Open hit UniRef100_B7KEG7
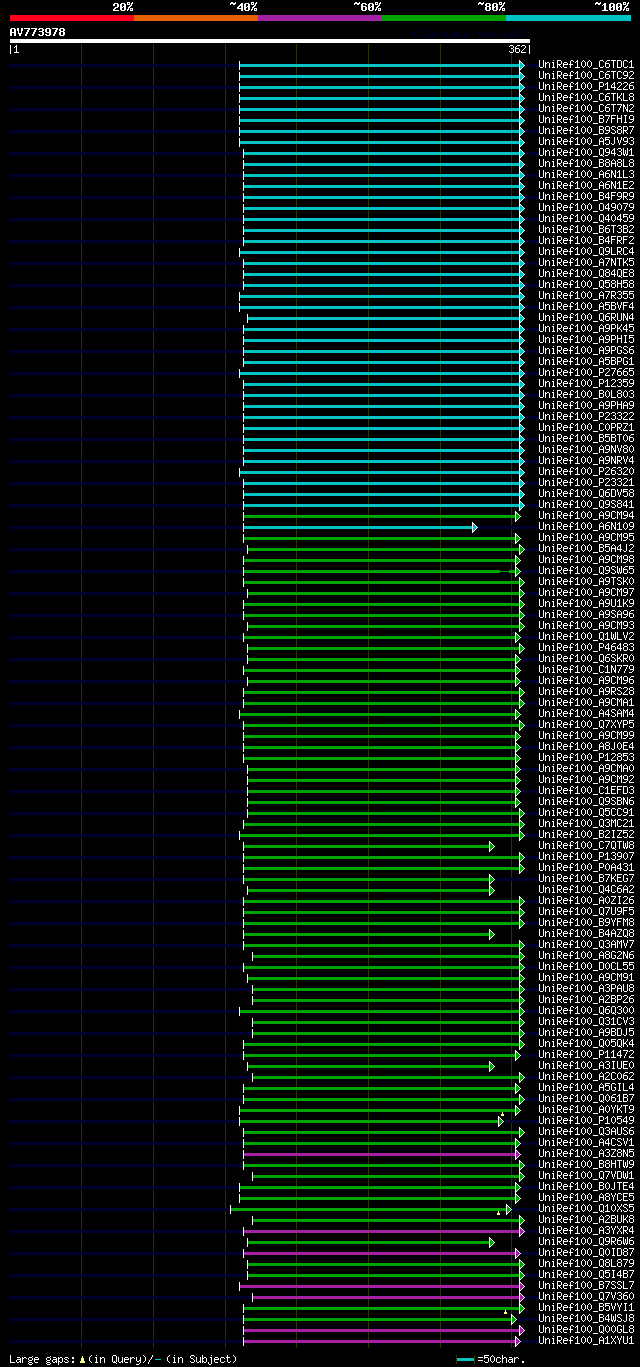 (x=586, y=879)
